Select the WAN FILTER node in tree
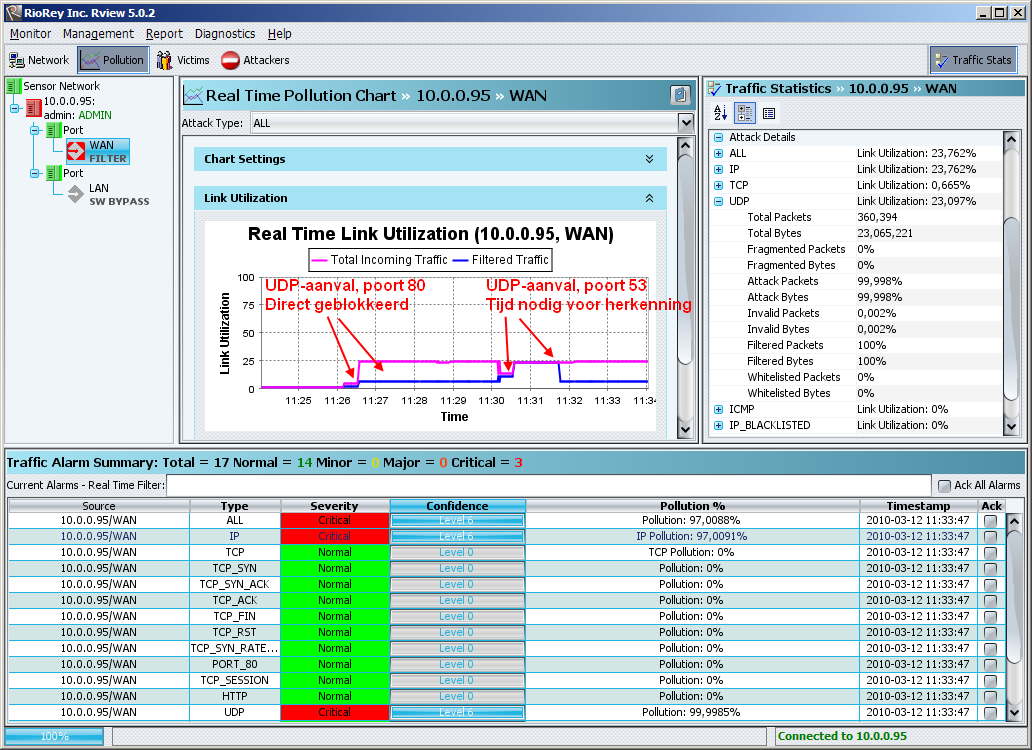Viewport: 1032px width, 750px height. click(97, 151)
